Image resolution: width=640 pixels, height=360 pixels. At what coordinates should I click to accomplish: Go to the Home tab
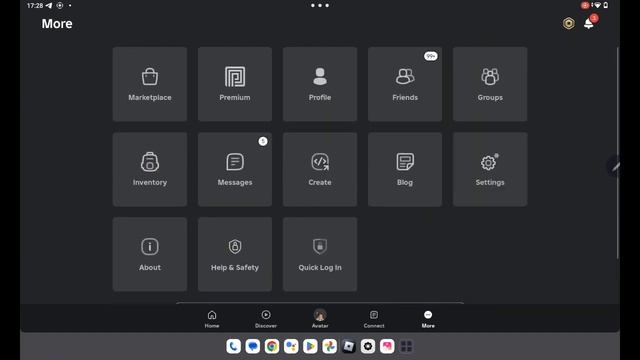(212, 319)
